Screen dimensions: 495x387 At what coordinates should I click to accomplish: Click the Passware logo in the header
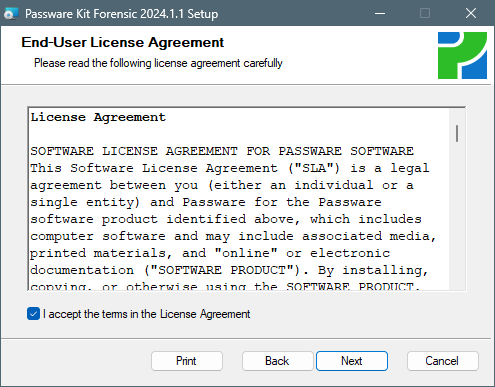[x=462, y=55]
